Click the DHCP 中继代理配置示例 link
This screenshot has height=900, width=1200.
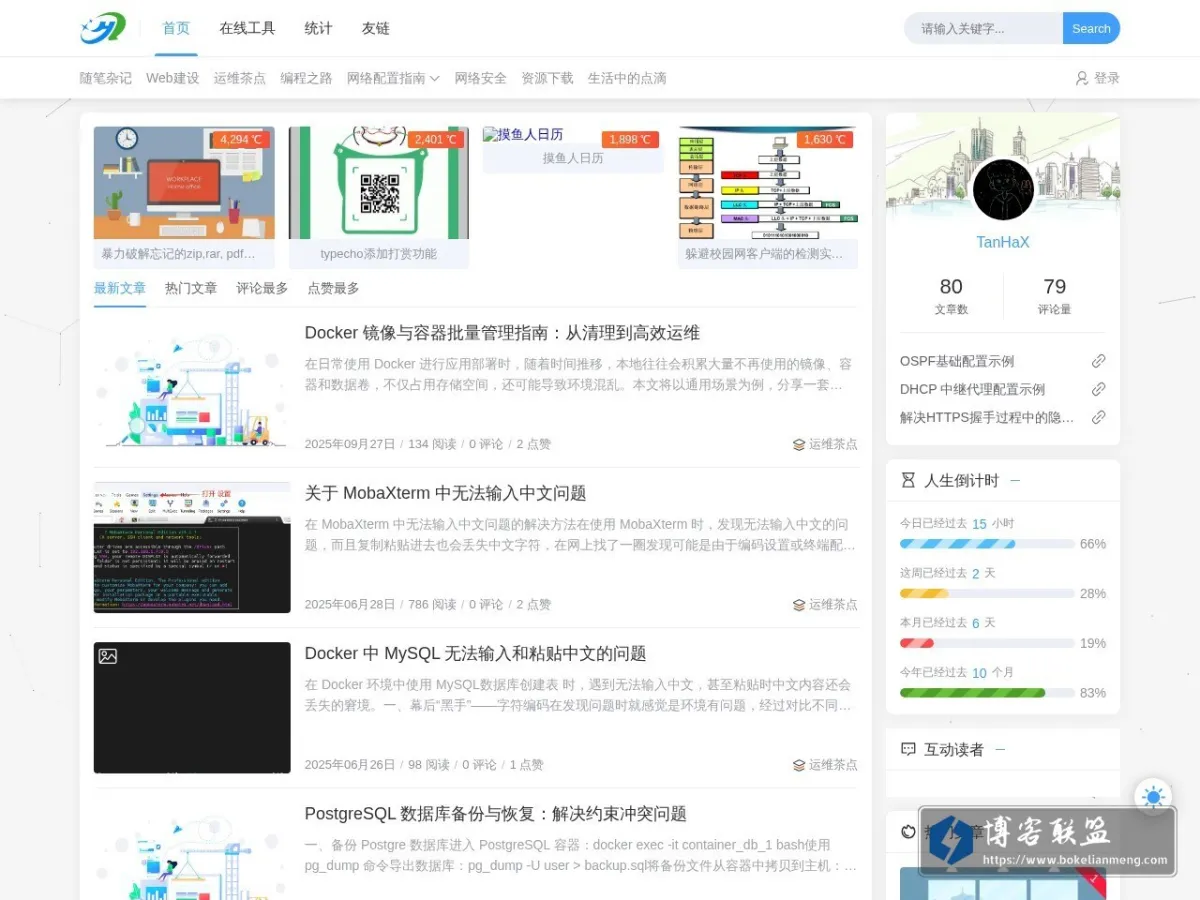972,389
